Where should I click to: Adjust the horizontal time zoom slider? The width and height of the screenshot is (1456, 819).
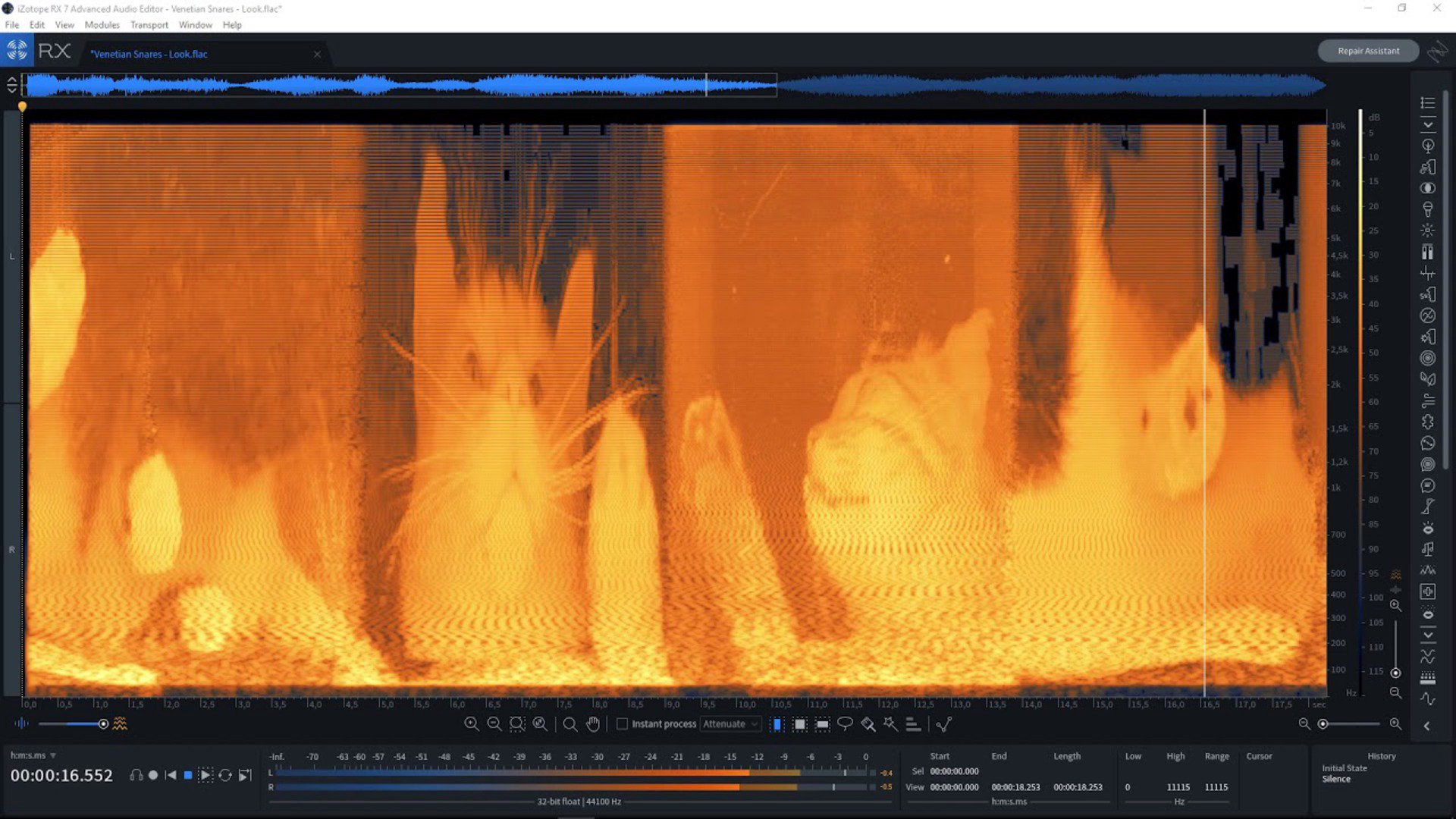[x=1350, y=724]
